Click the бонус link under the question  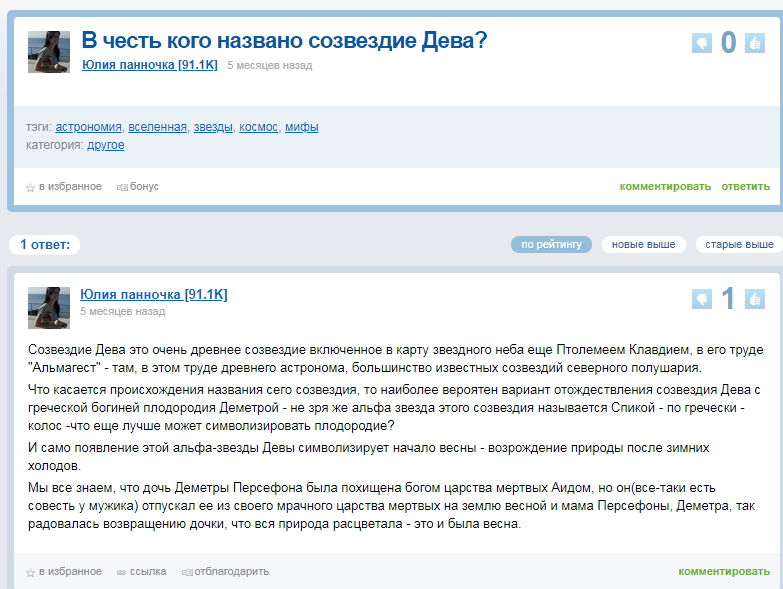tap(138, 187)
